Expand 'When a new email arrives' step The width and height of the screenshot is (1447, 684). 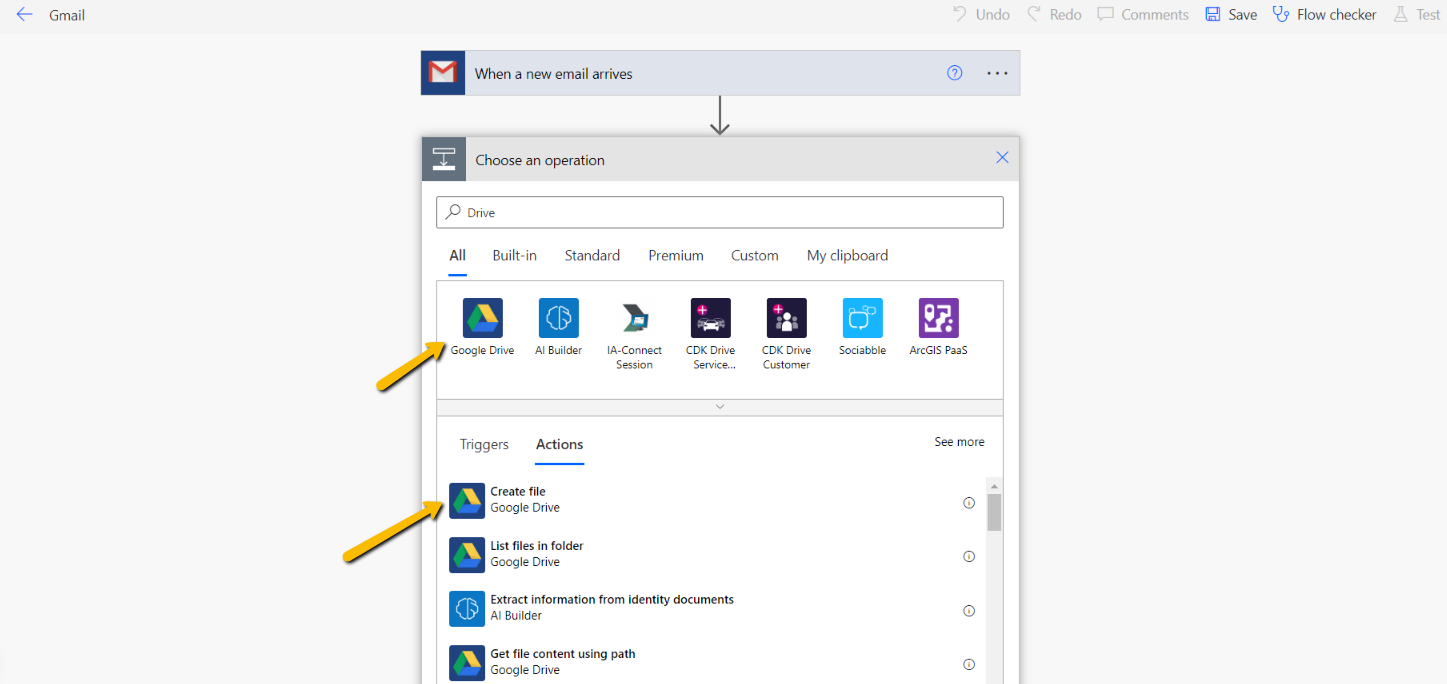(720, 73)
